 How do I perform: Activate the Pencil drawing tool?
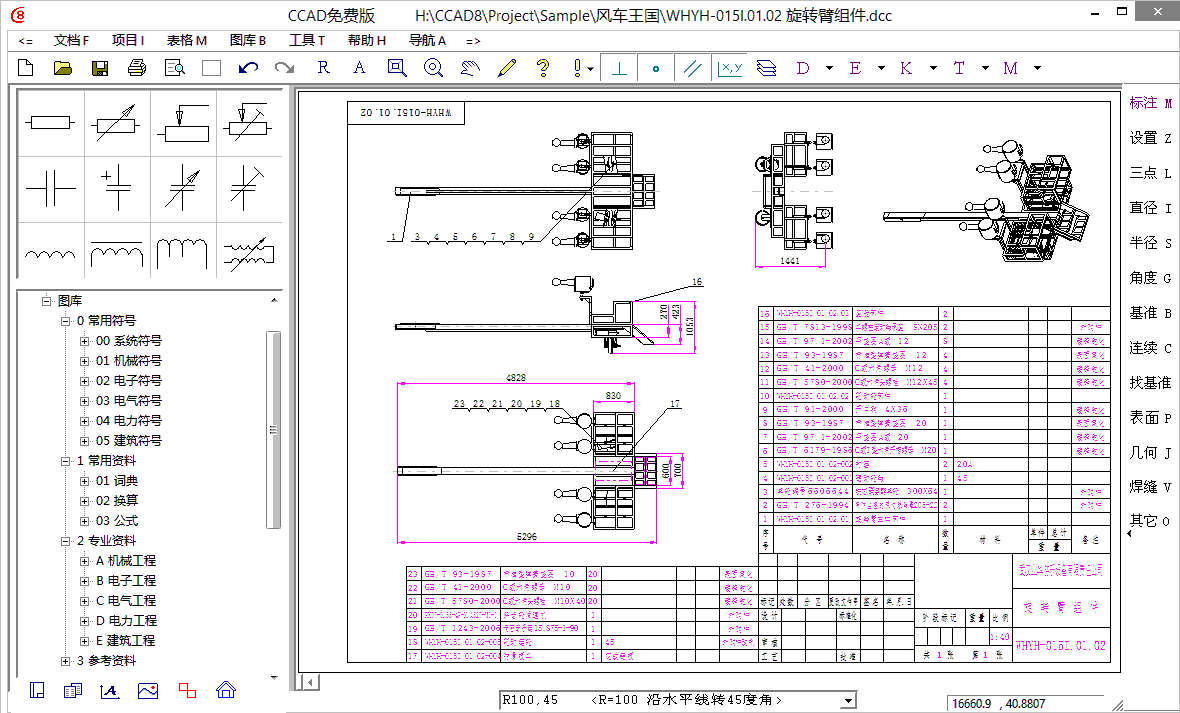505,67
